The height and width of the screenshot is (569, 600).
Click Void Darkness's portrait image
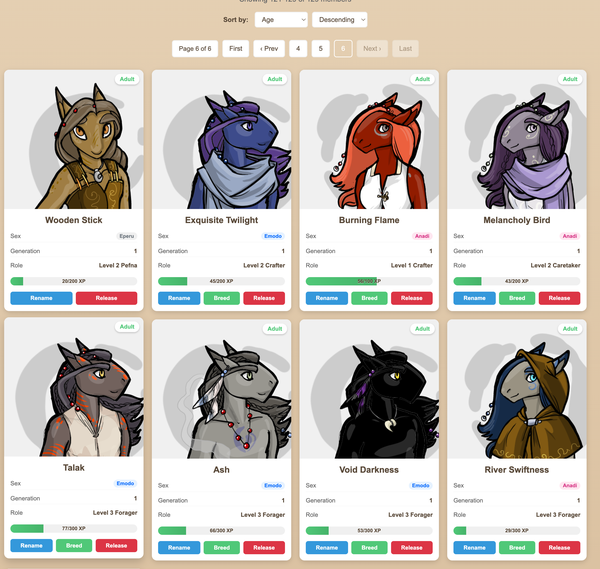(369, 389)
